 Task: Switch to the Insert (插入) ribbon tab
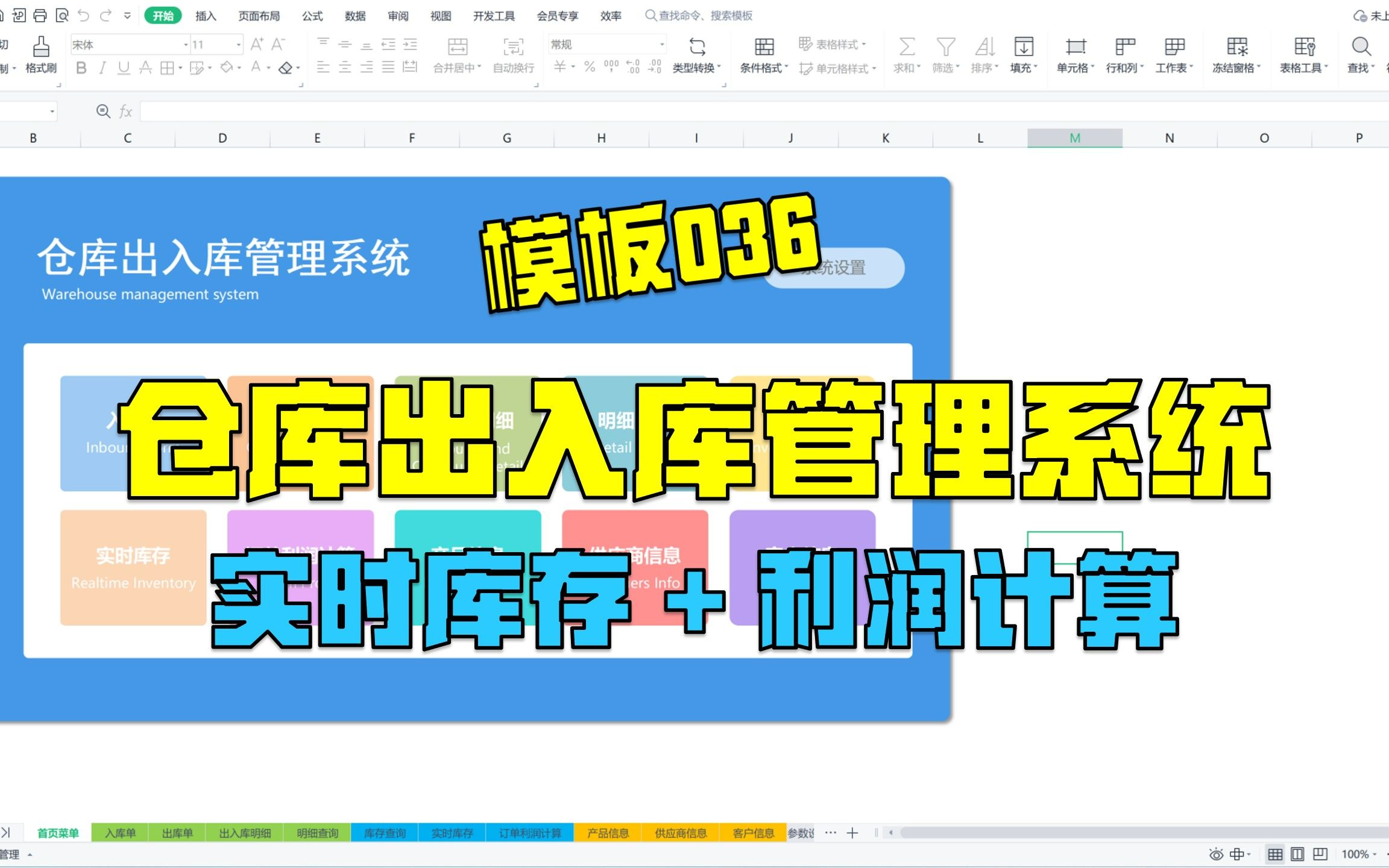tap(206, 16)
